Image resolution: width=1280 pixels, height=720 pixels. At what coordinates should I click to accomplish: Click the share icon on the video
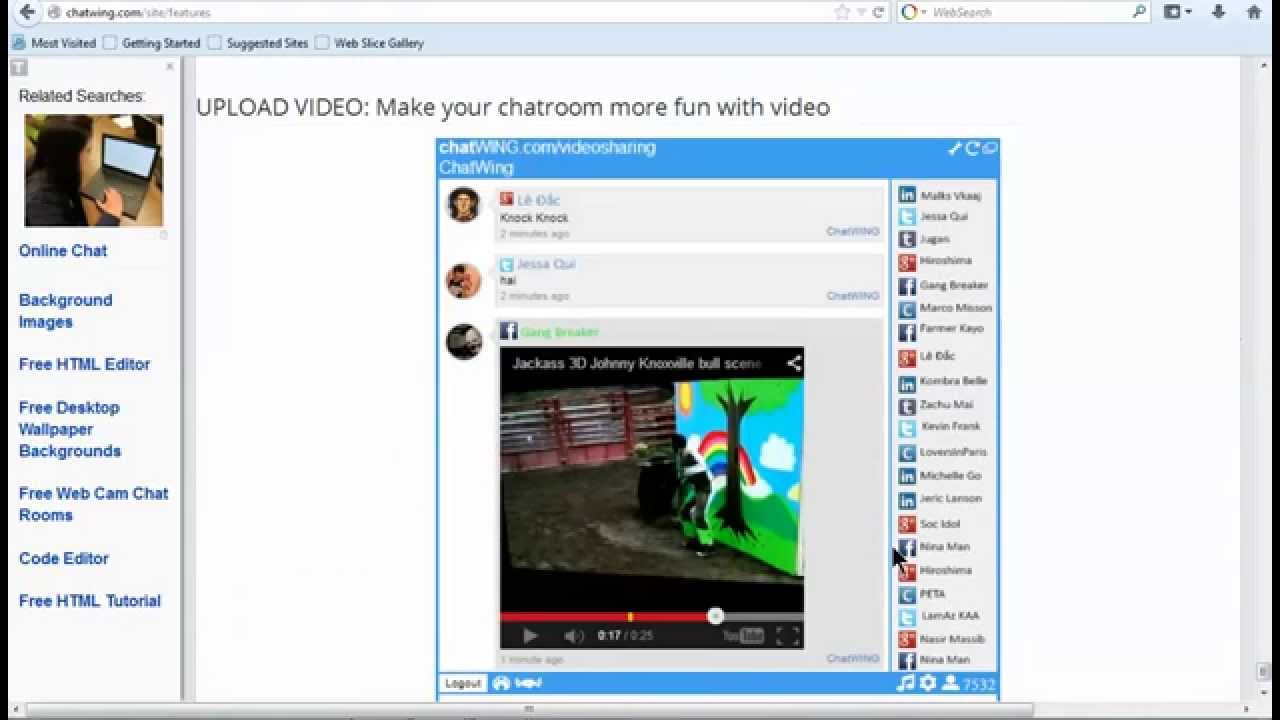pos(793,363)
